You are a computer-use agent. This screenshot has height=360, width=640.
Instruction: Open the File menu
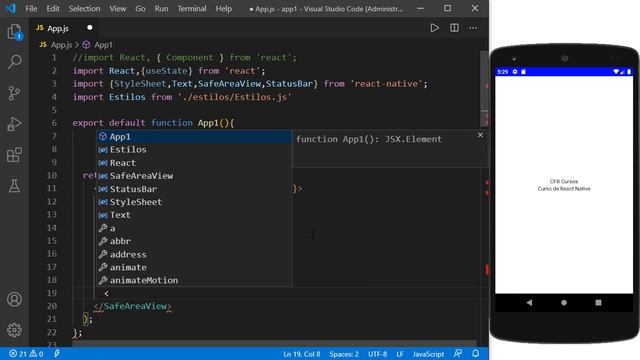(x=31, y=9)
